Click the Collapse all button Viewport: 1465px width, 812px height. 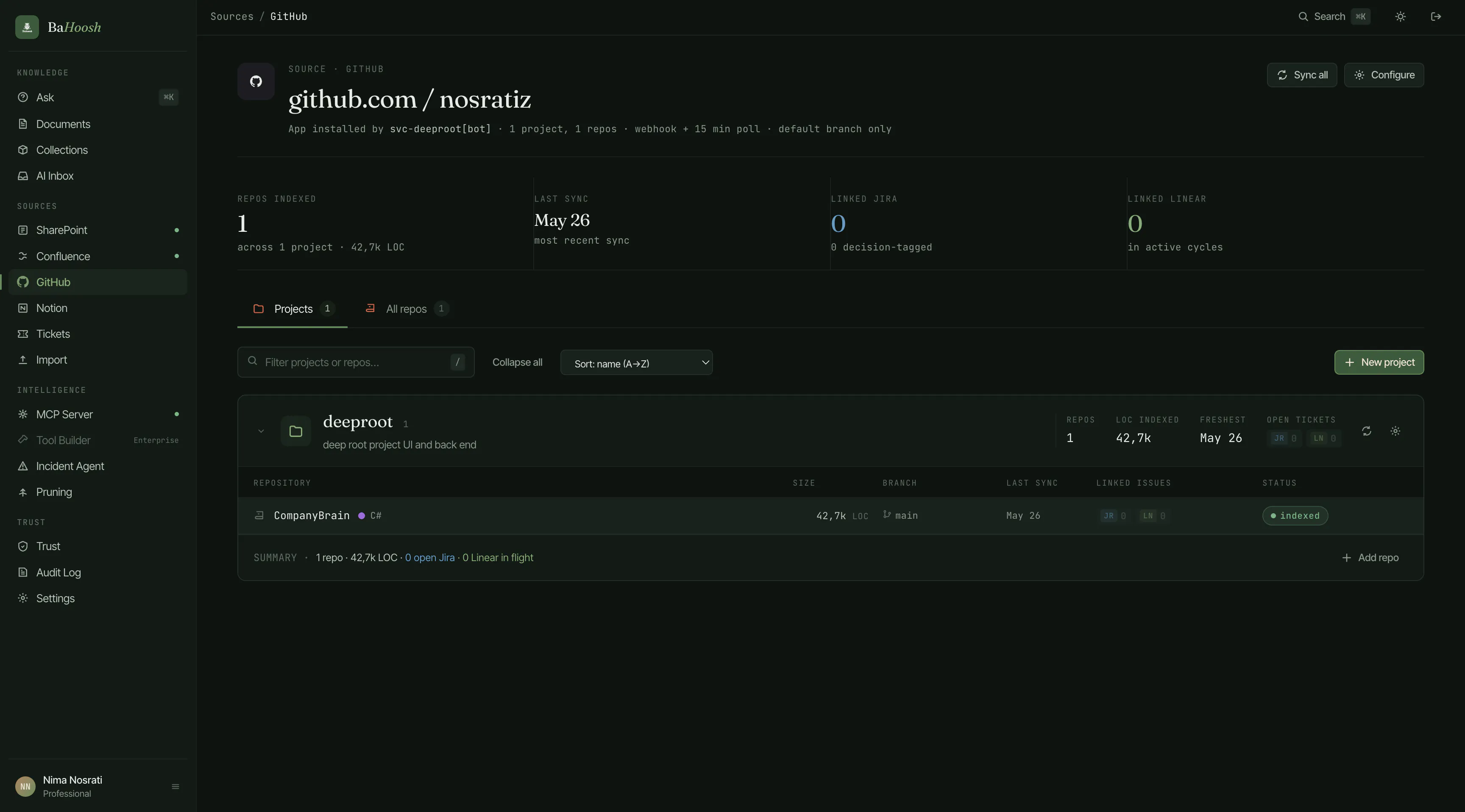pos(518,362)
